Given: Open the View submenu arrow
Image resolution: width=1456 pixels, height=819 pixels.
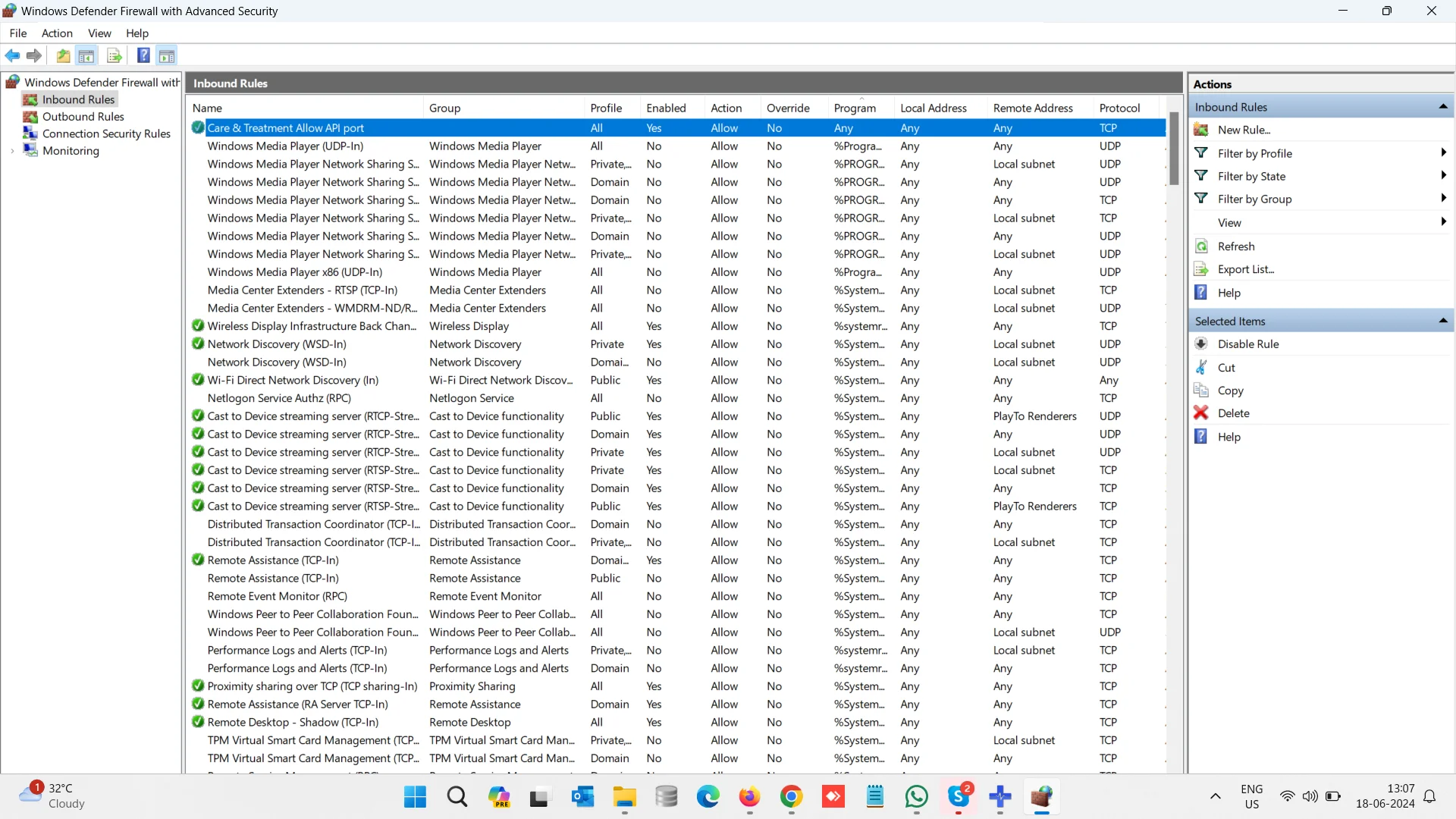Looking at the screenshot, I should pyautogui.click(x=1443, y=222).
